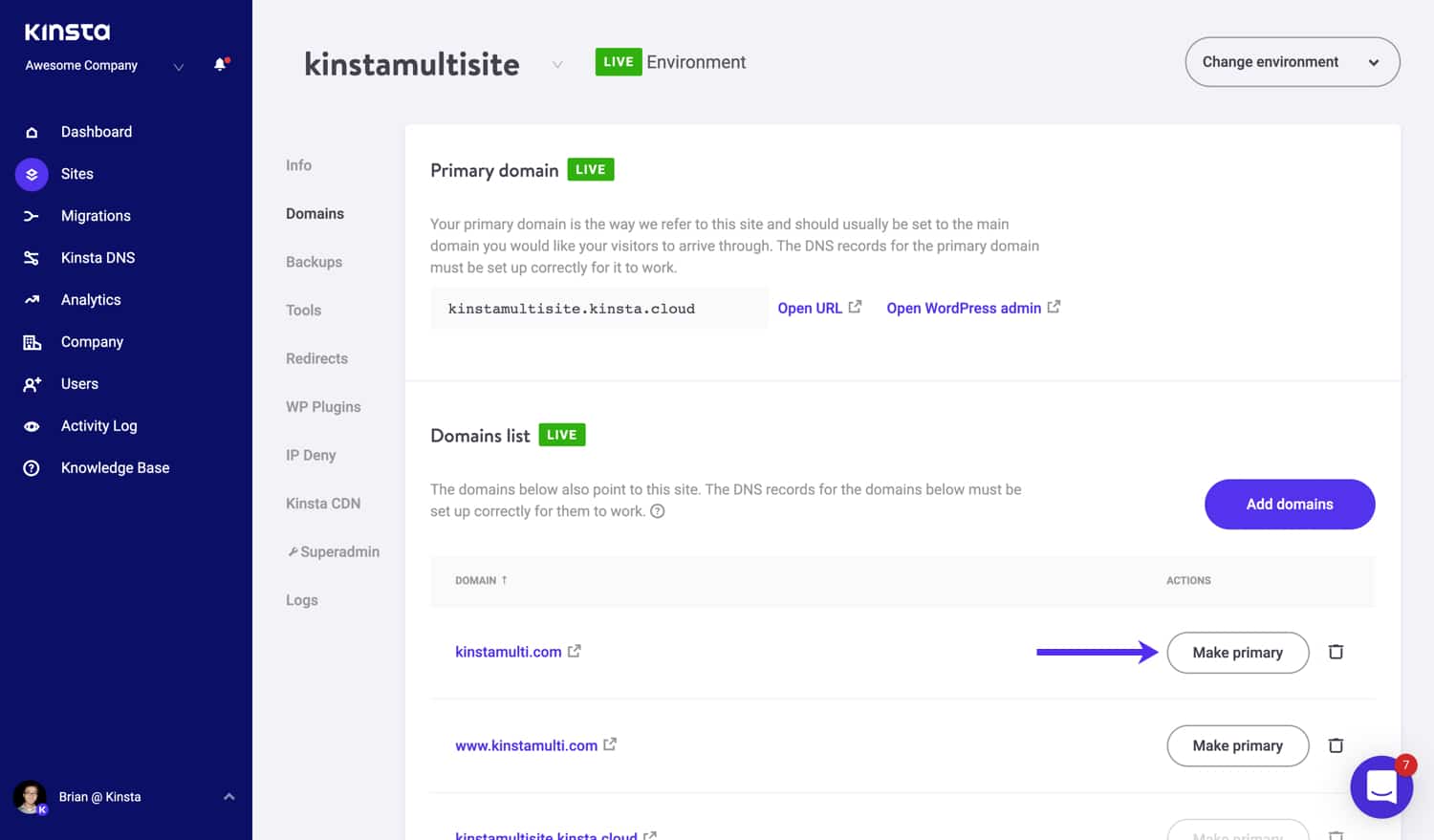The width and height of the screenshot is (1434, 840).
Task: Click the Users add-person icon
Action: [32, 384]
